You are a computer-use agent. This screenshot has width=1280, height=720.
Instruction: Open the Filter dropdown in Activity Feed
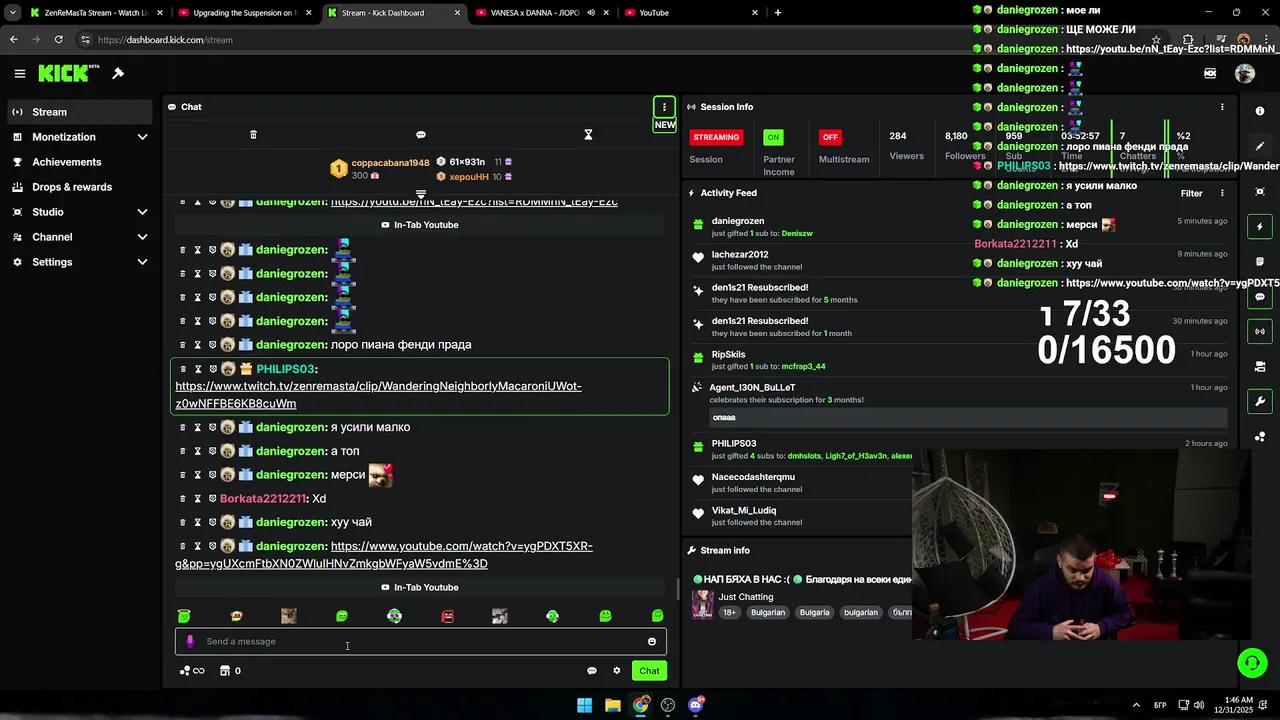point(1191,193)
